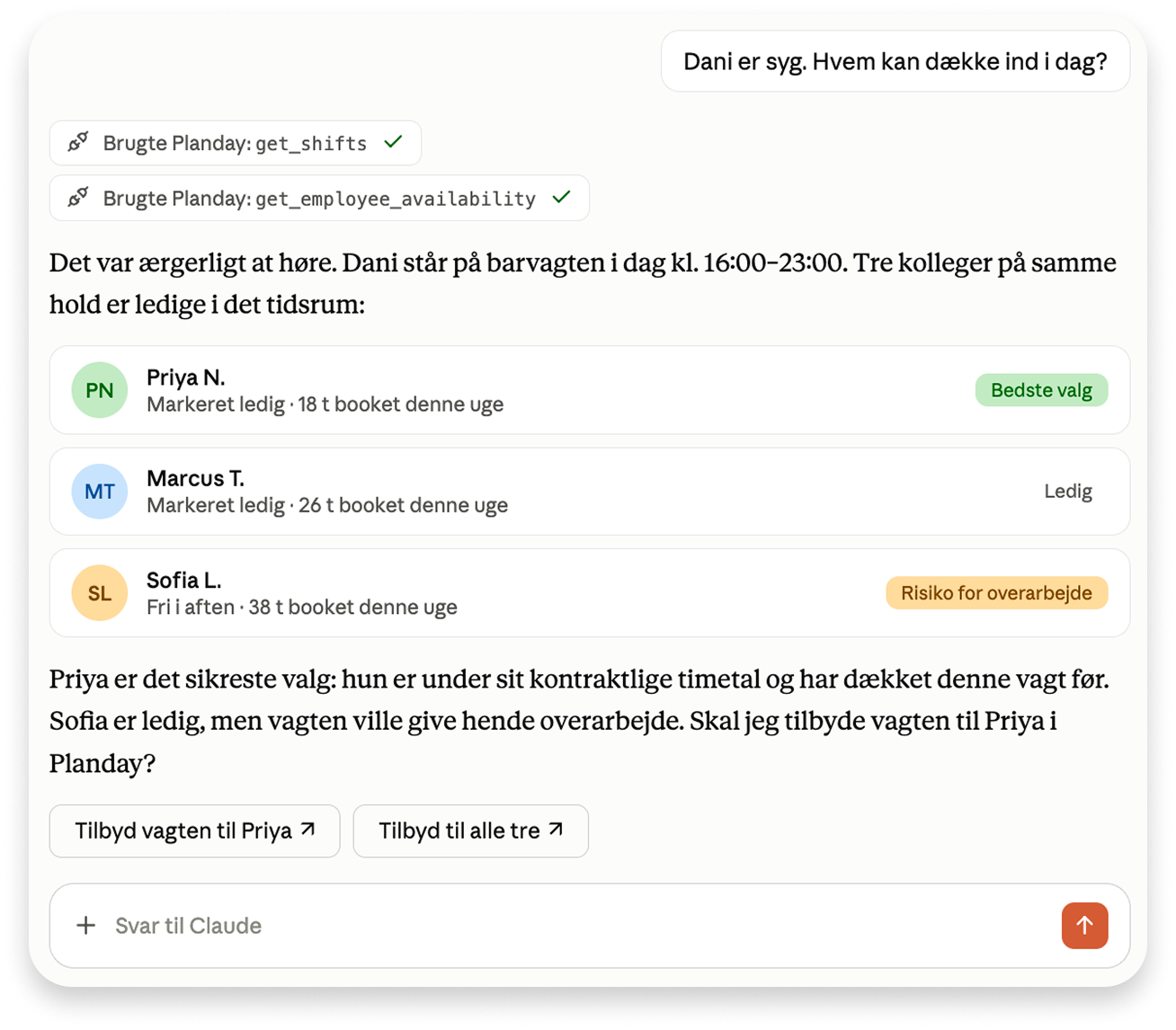Click the Ledig status on Marcus's row
1176x1030 pixels.
1068,492
